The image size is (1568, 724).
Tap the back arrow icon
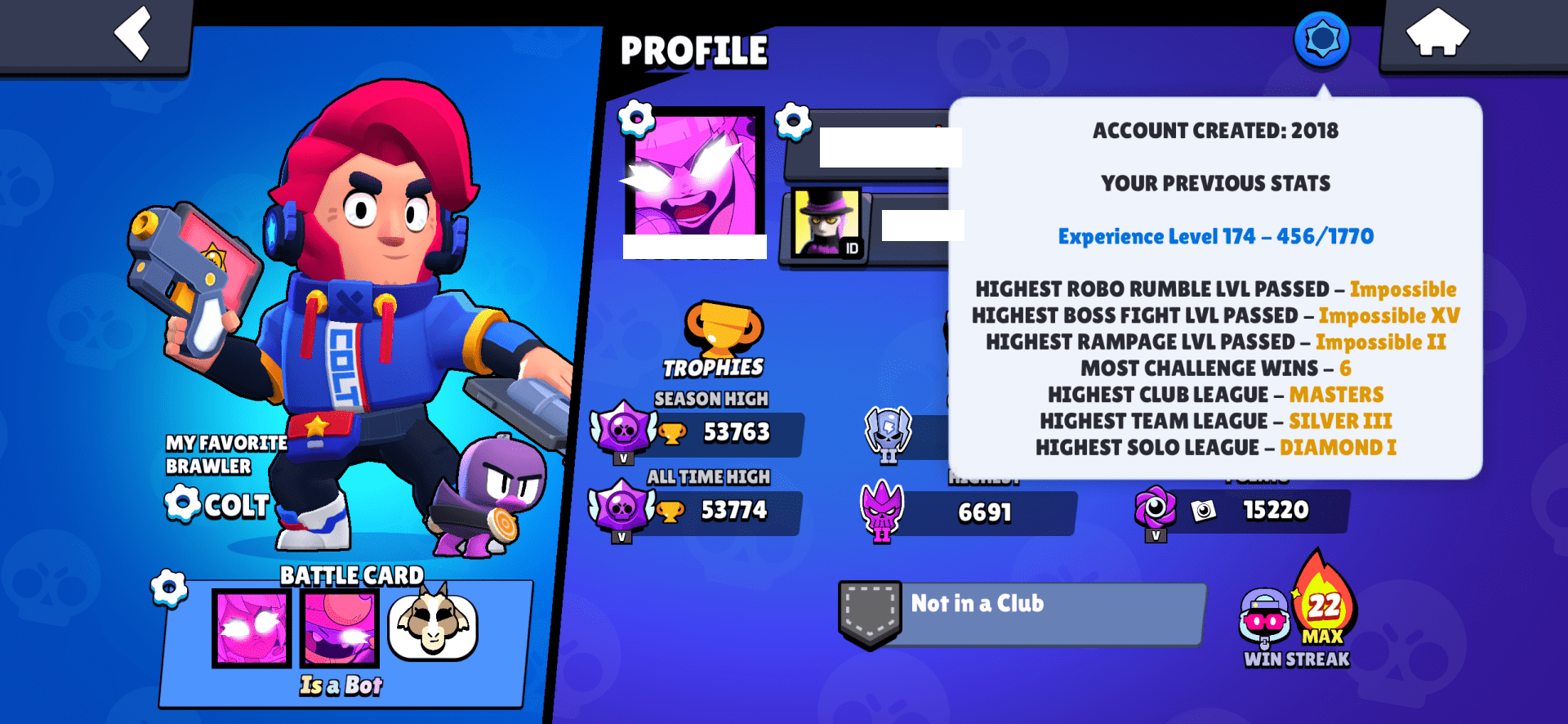click(x=132, y=34)
